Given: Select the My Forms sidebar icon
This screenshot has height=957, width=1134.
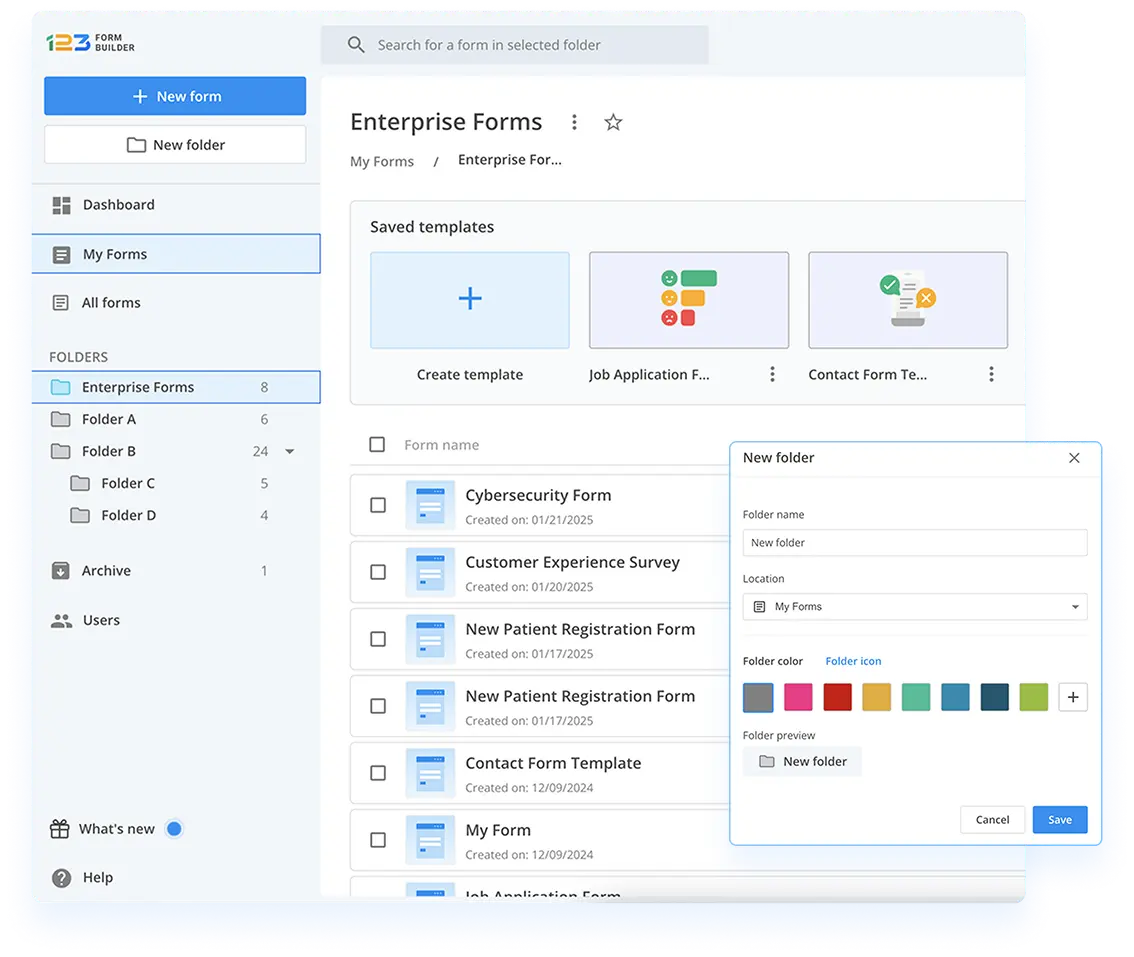Looking at the screenshot, I should tap(62, 253).
